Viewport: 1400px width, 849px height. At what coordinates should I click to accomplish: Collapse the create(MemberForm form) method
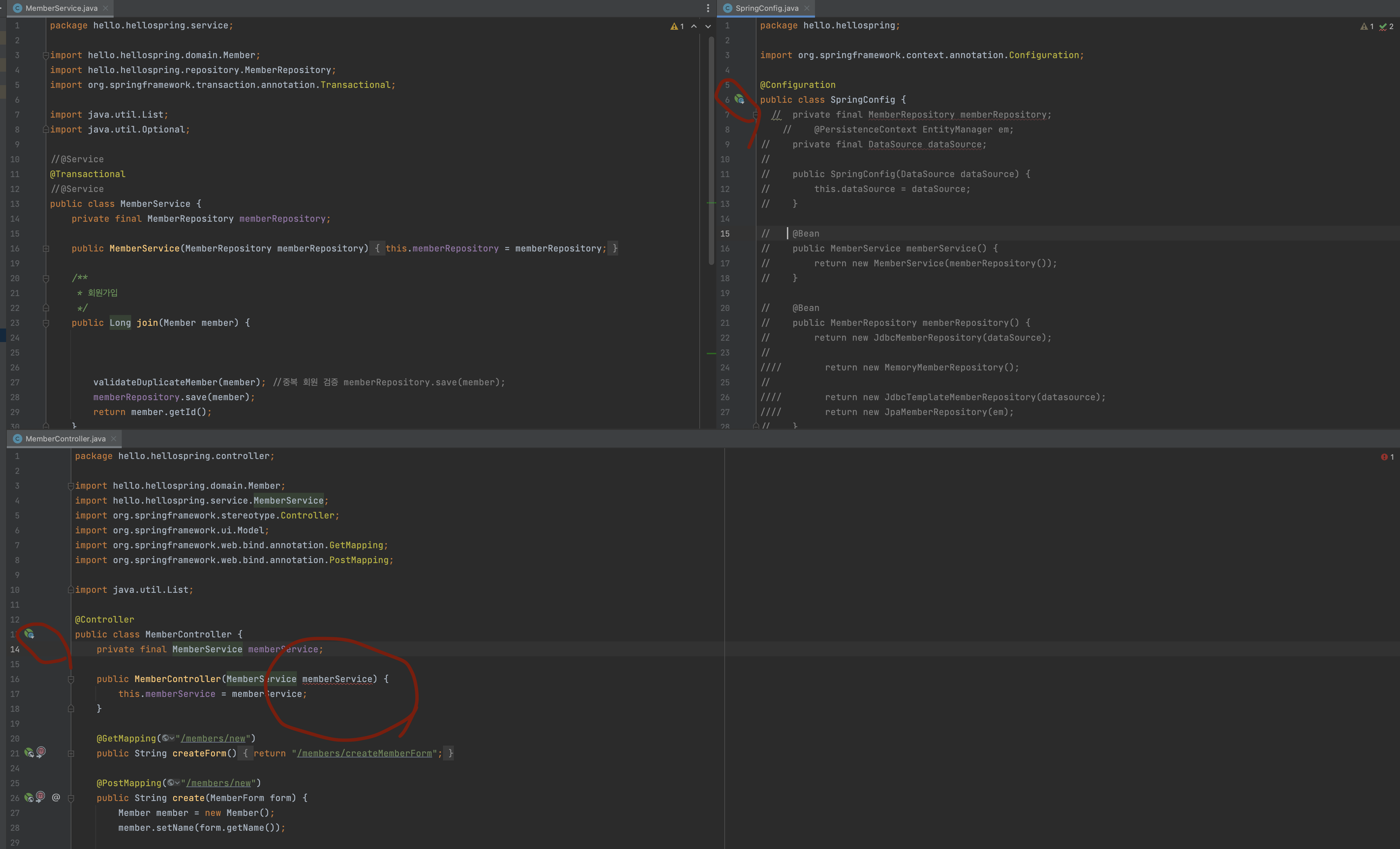point(70,798)
